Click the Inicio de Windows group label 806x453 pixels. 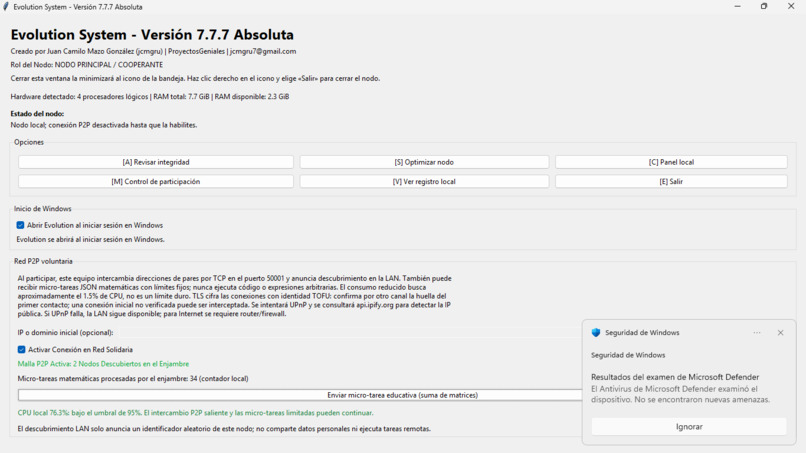pyautogui.click(x=43, y=209)
